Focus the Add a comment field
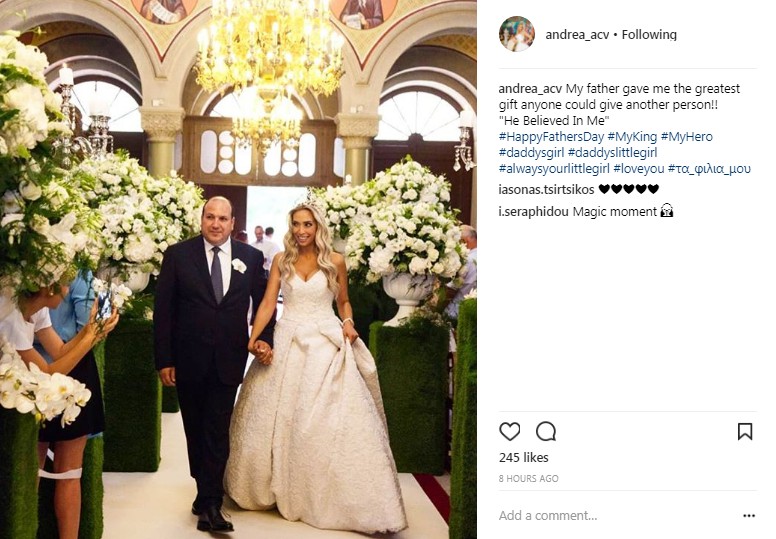 click(x=619, y=516)
